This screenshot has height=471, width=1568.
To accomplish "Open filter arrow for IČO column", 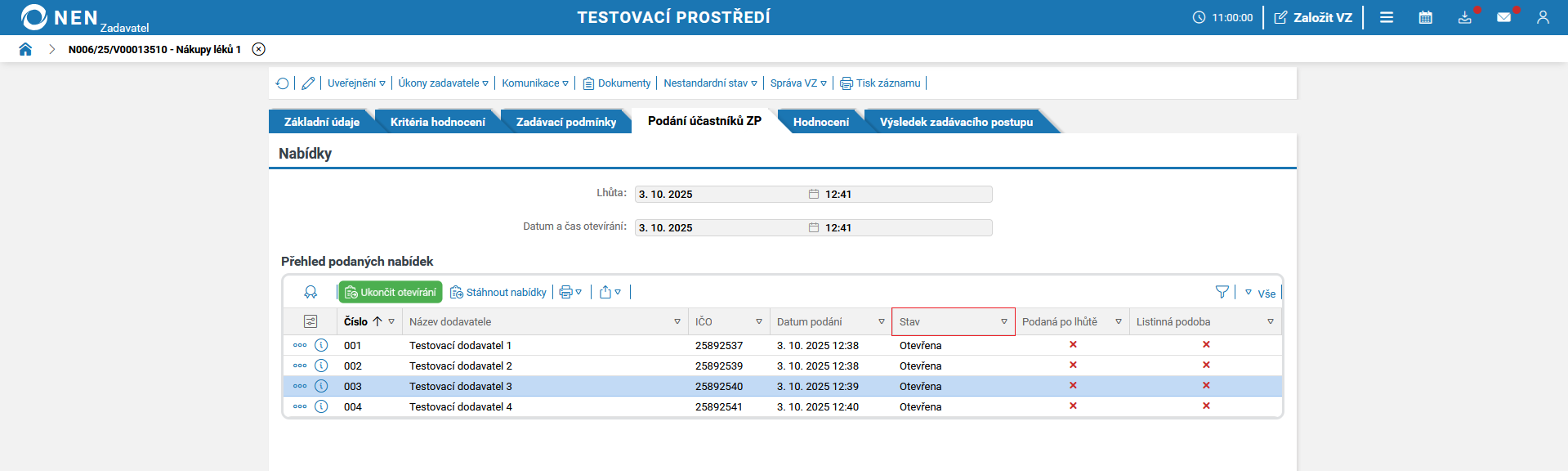I will click(x=759, y=321).
